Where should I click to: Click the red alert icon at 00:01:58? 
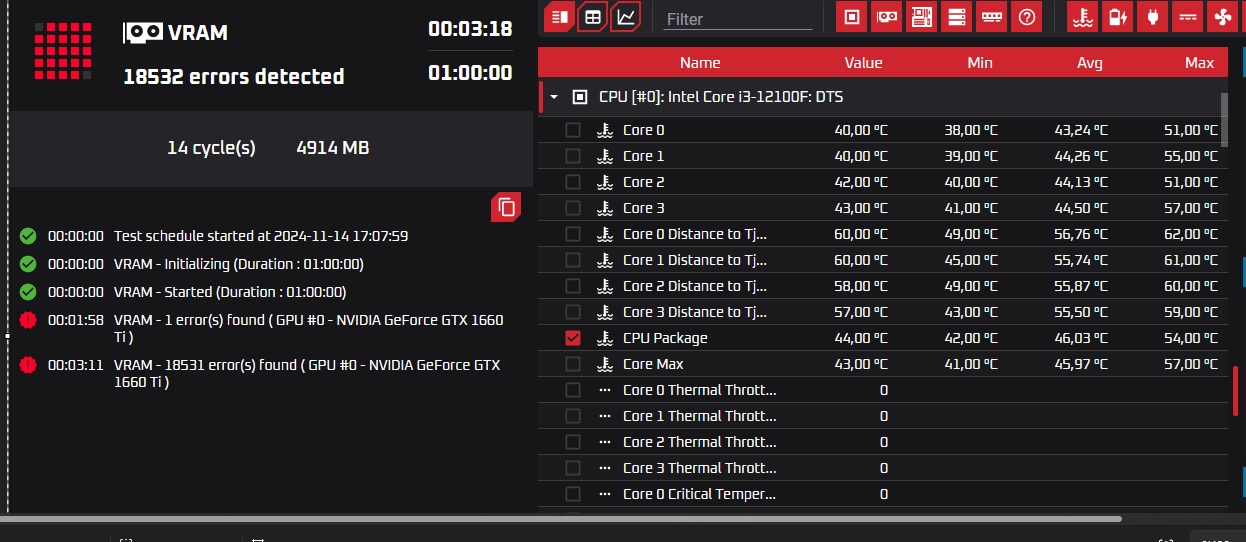tap(28, 320)
